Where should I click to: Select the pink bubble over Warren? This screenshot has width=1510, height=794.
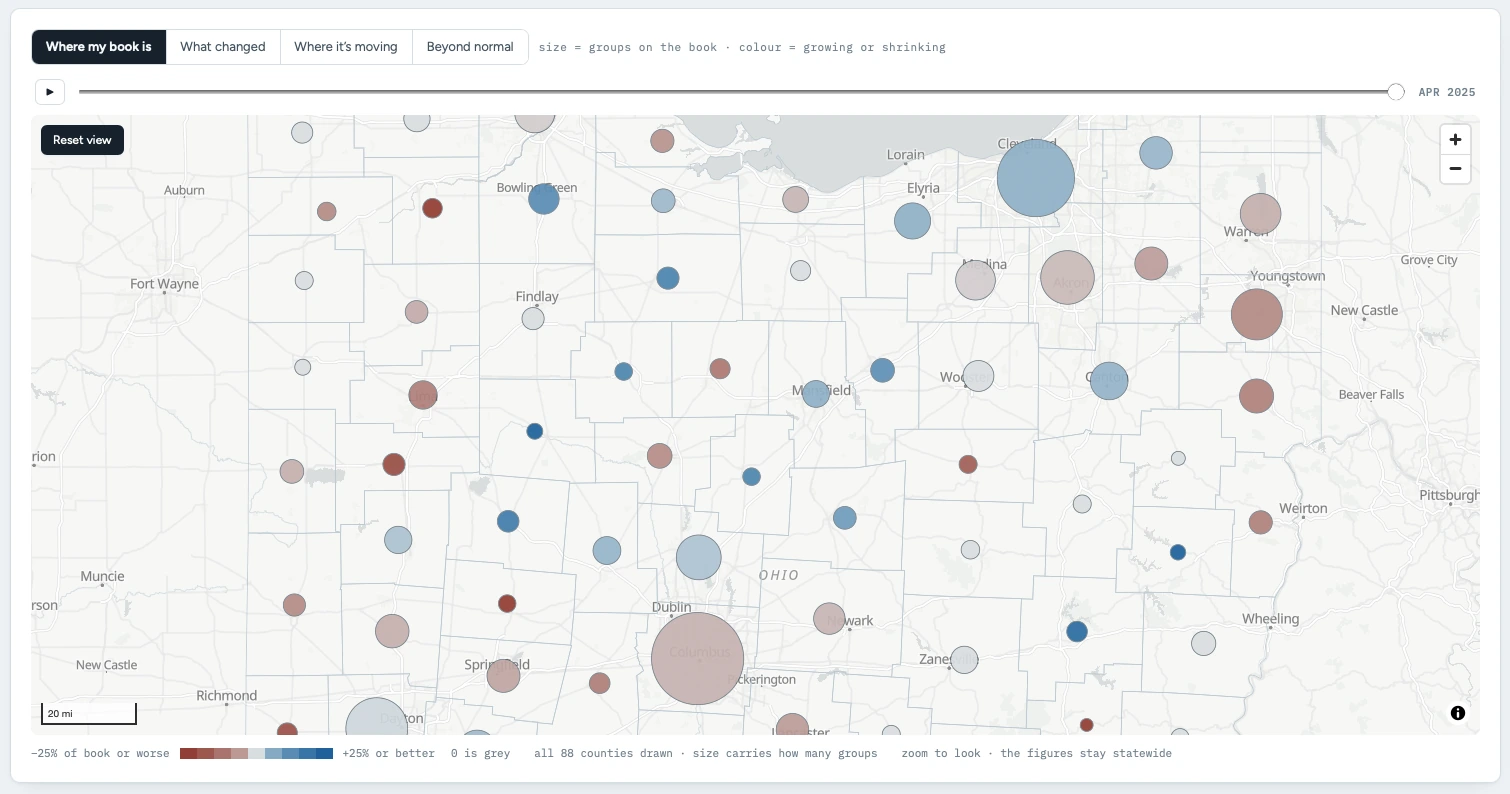click(1260, 214)
